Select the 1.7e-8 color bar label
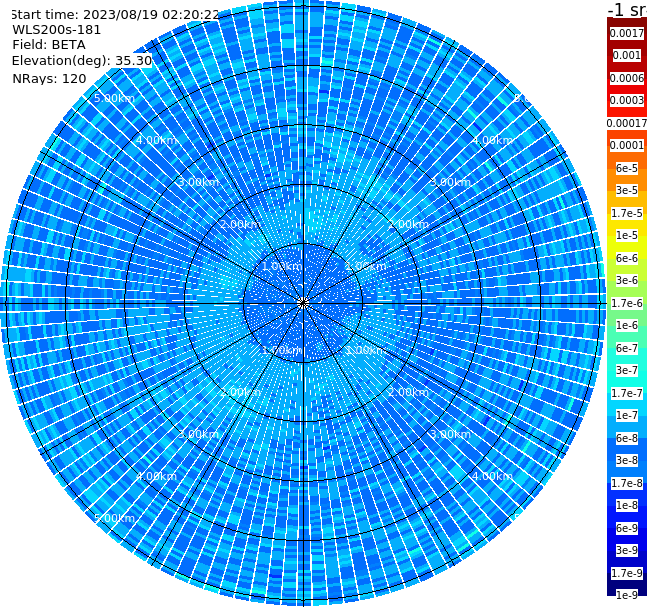The width and height of the screenshot is (647, 607). click(627, 483)
